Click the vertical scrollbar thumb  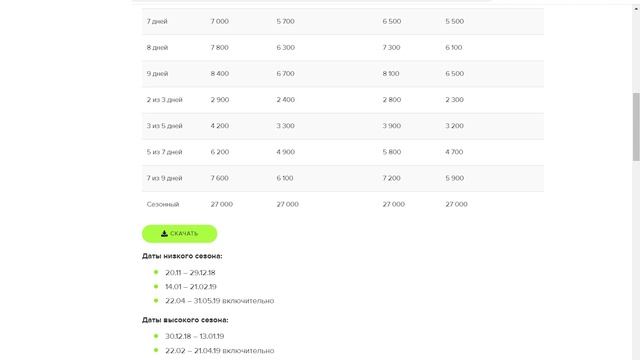tap(636, 127)
